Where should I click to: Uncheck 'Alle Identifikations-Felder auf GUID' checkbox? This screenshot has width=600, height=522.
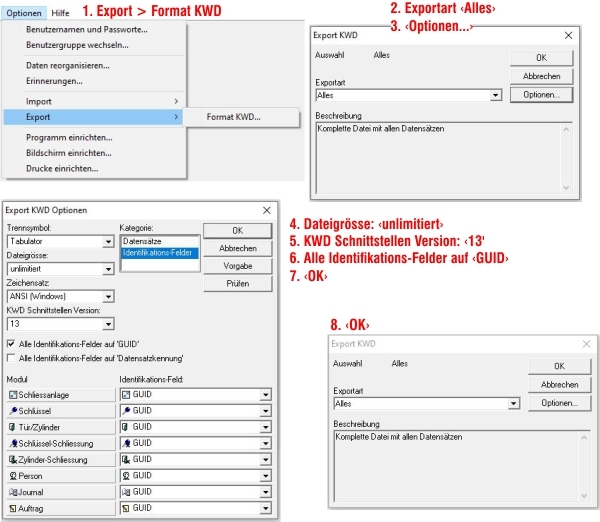coord(11,343)
